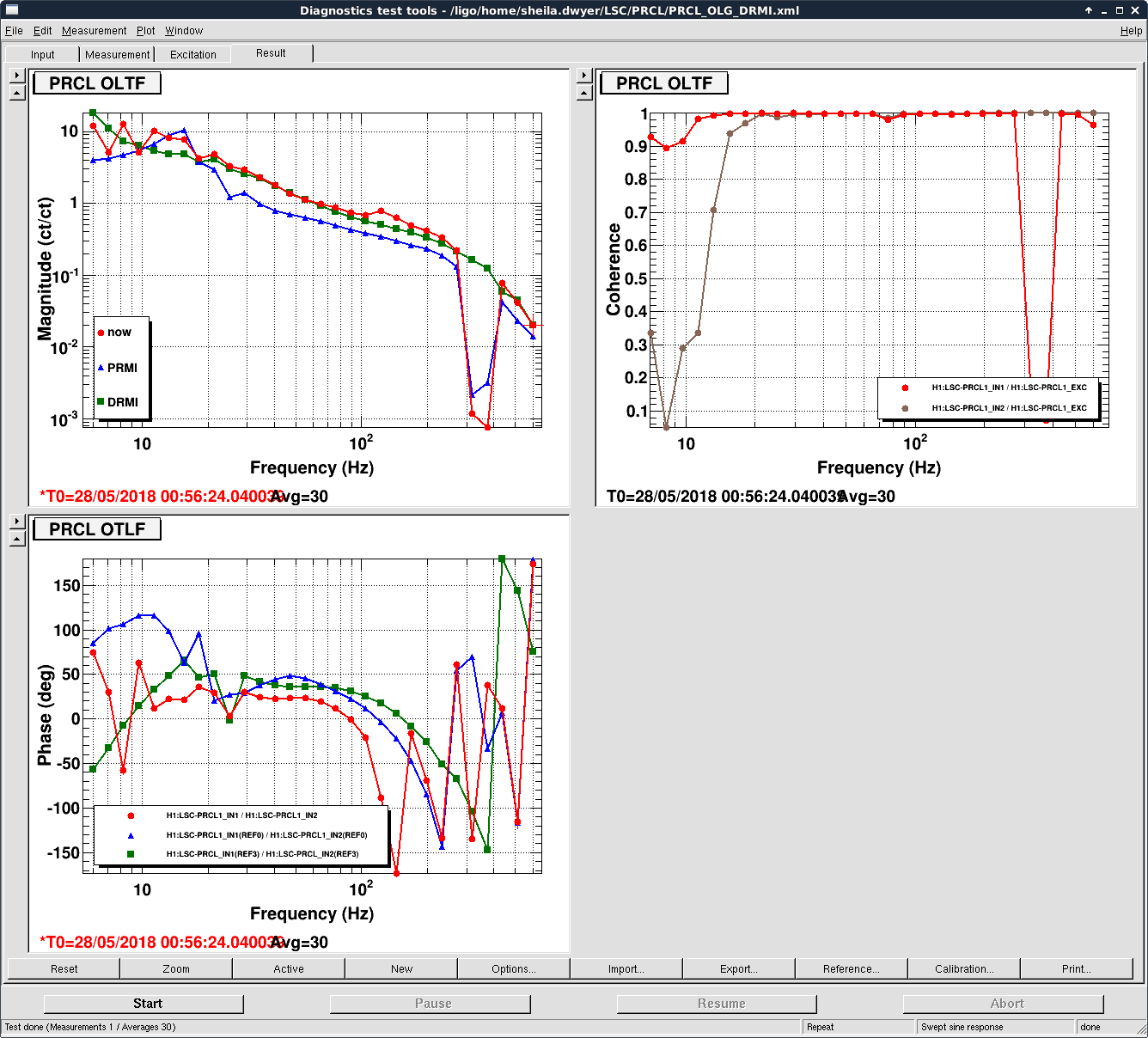1148x1038 pixels.
Task: Click the up-arrow button beside the coherence plot
Action: (x=584, y=93)
